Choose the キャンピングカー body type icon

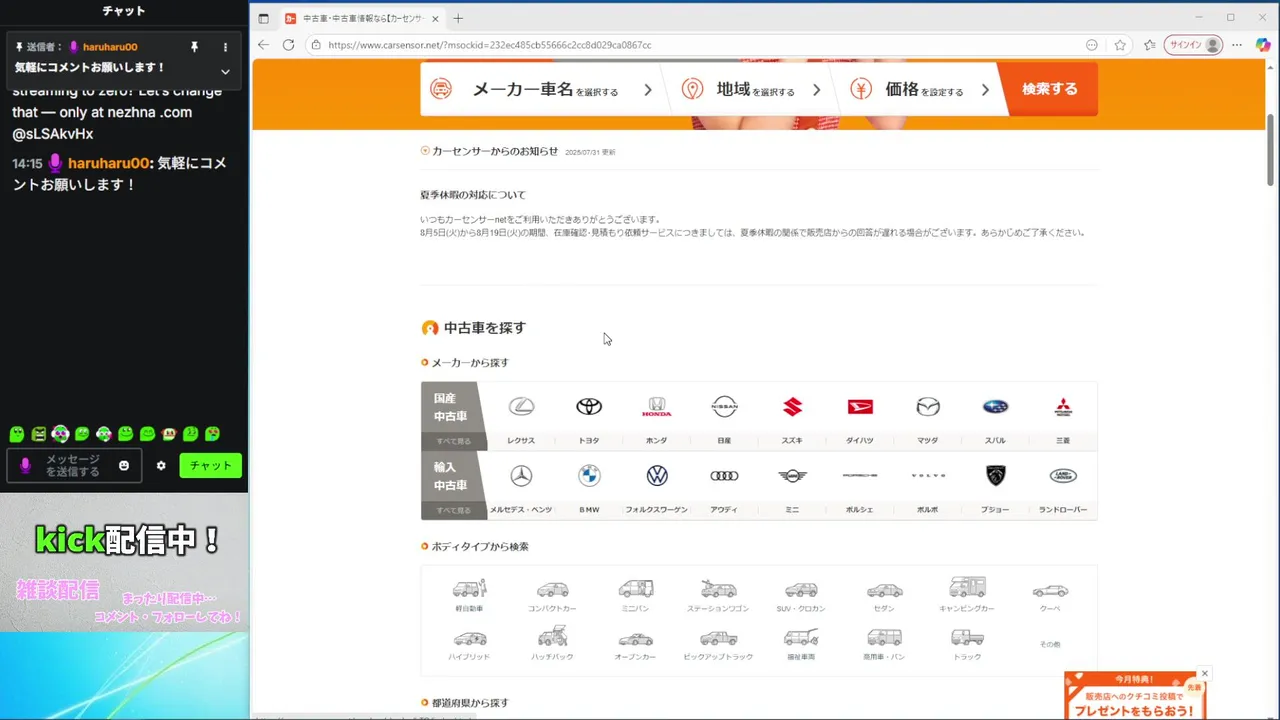click(967, 587)
